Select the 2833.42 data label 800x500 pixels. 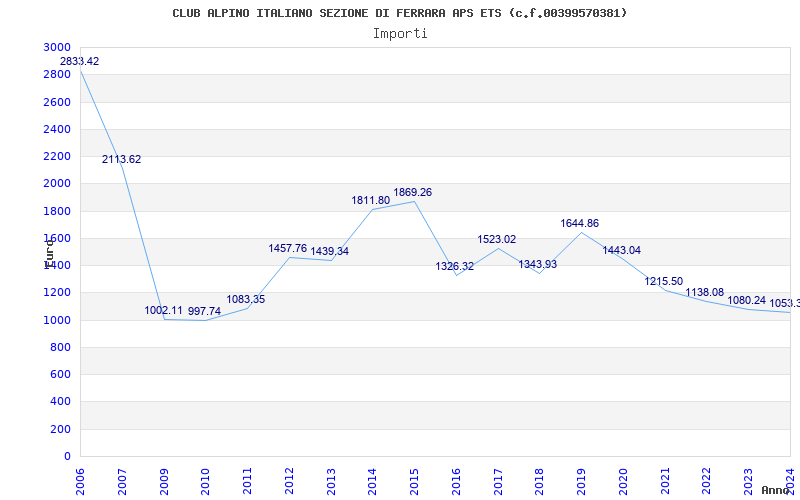pyautogui.click(x=80, y=61)
